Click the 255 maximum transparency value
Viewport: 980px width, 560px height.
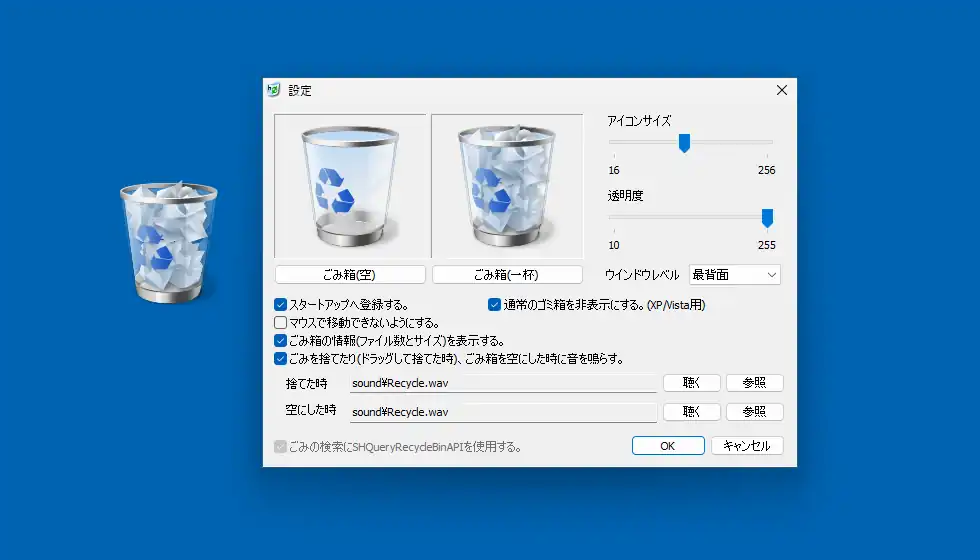click(x=766, y=245)
